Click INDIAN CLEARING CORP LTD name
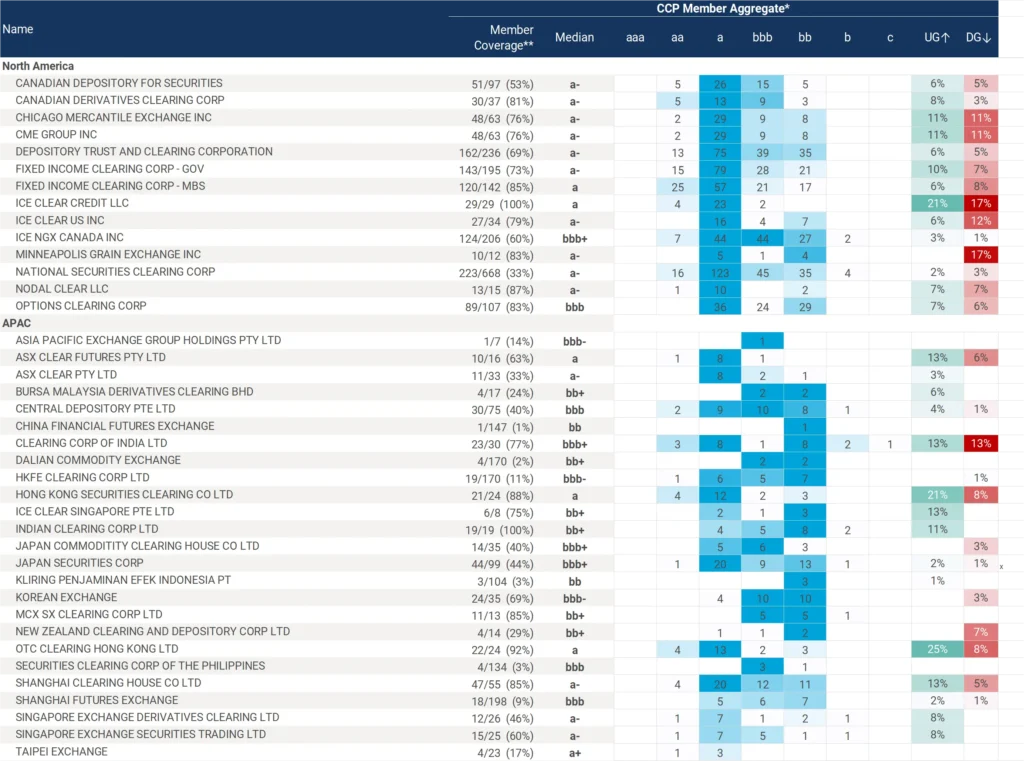Screen dimensions: 1024x761 [87, 529]
